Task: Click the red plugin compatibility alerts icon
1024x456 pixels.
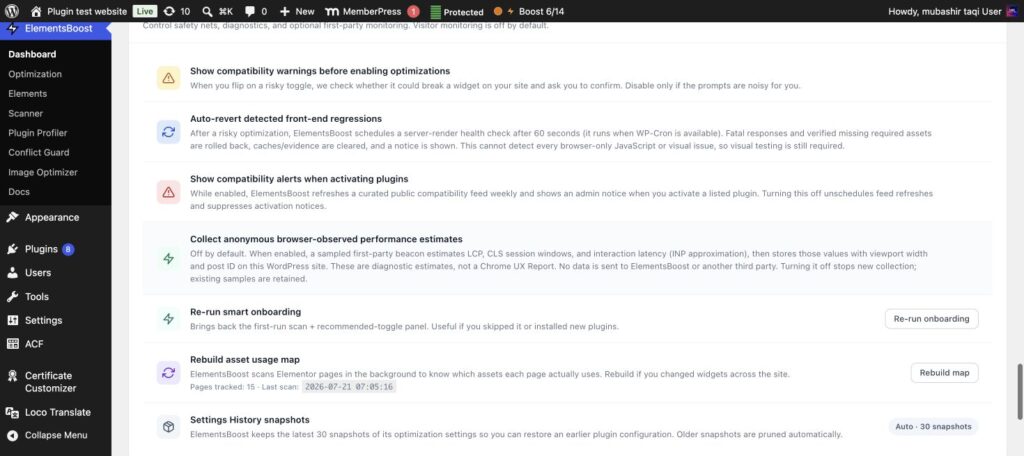Action: point(168,192)
